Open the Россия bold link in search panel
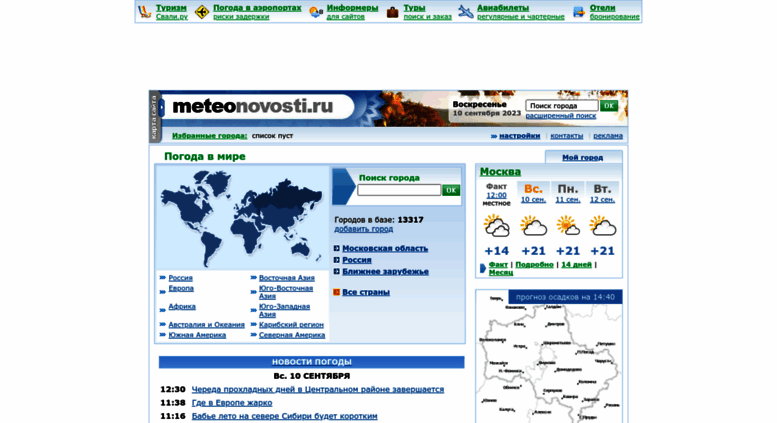 [357, 260]
